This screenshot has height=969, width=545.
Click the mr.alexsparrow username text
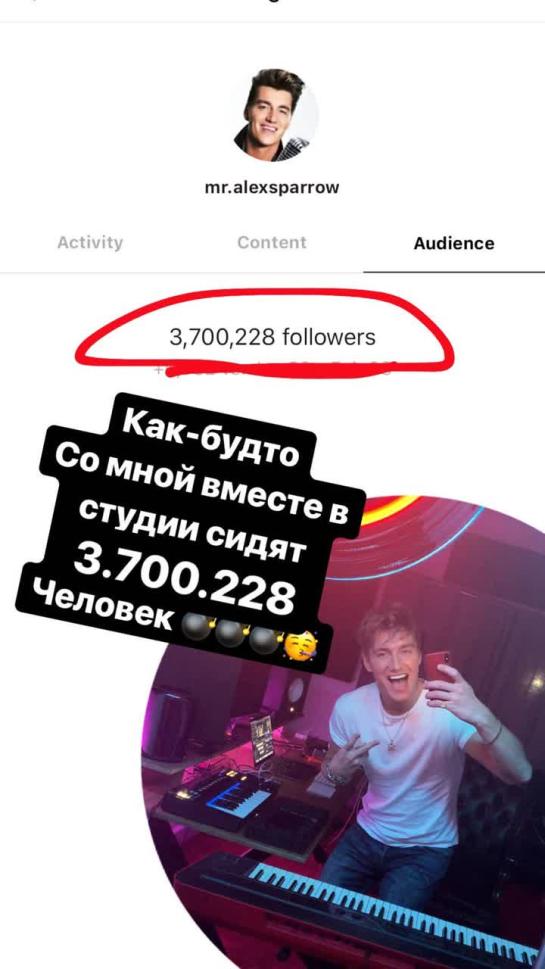click(272, 187)
